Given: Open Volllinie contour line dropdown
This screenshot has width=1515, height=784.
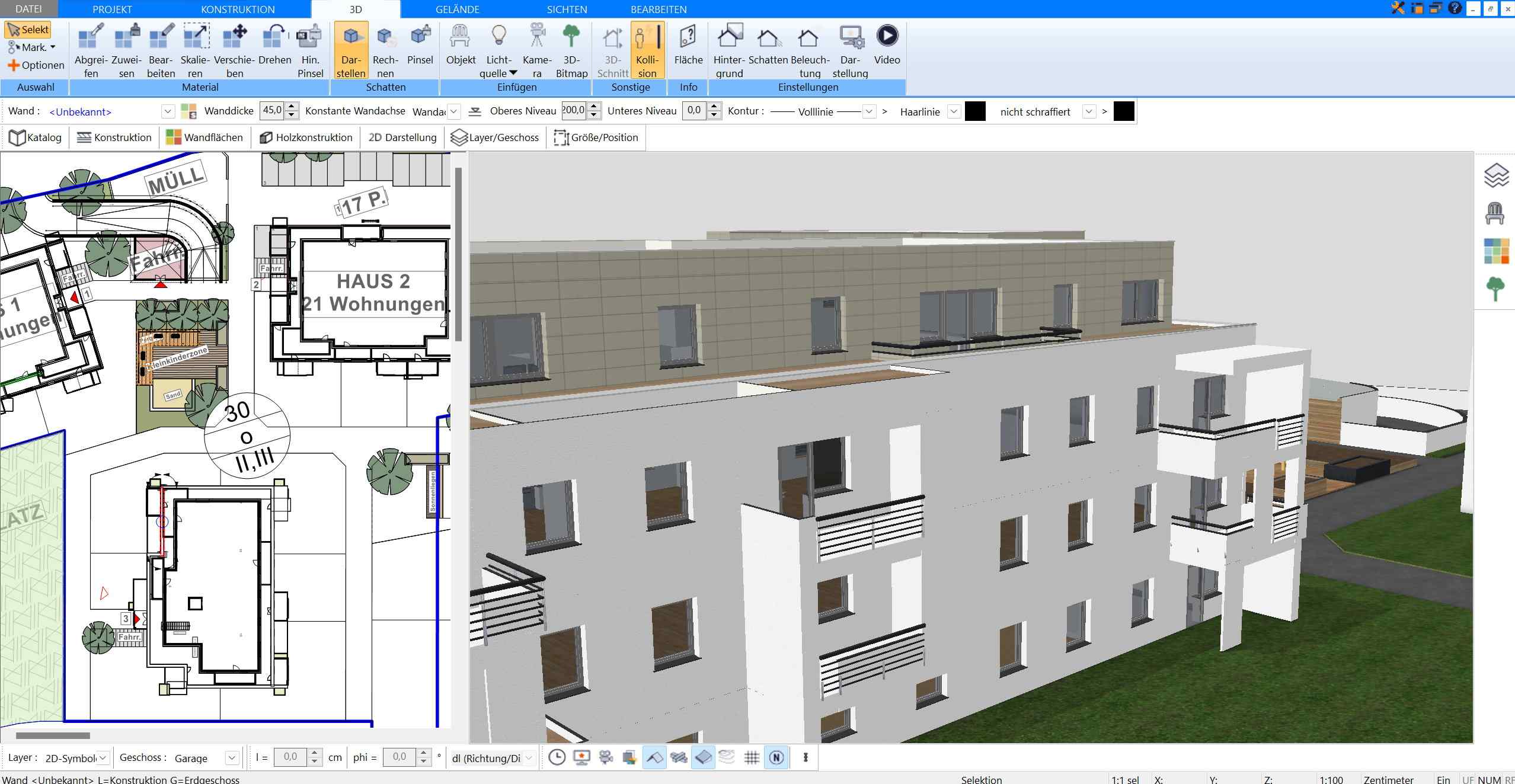Looking at the screenshot, I should [x=869, y=111].
